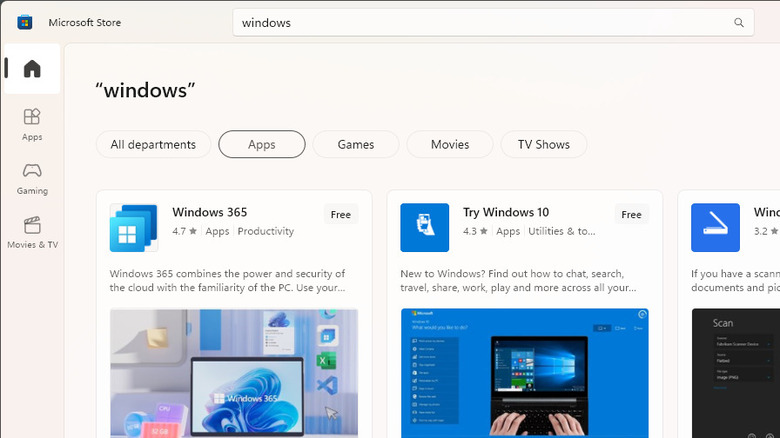Click the search magnifier icon

pos(739,22)
